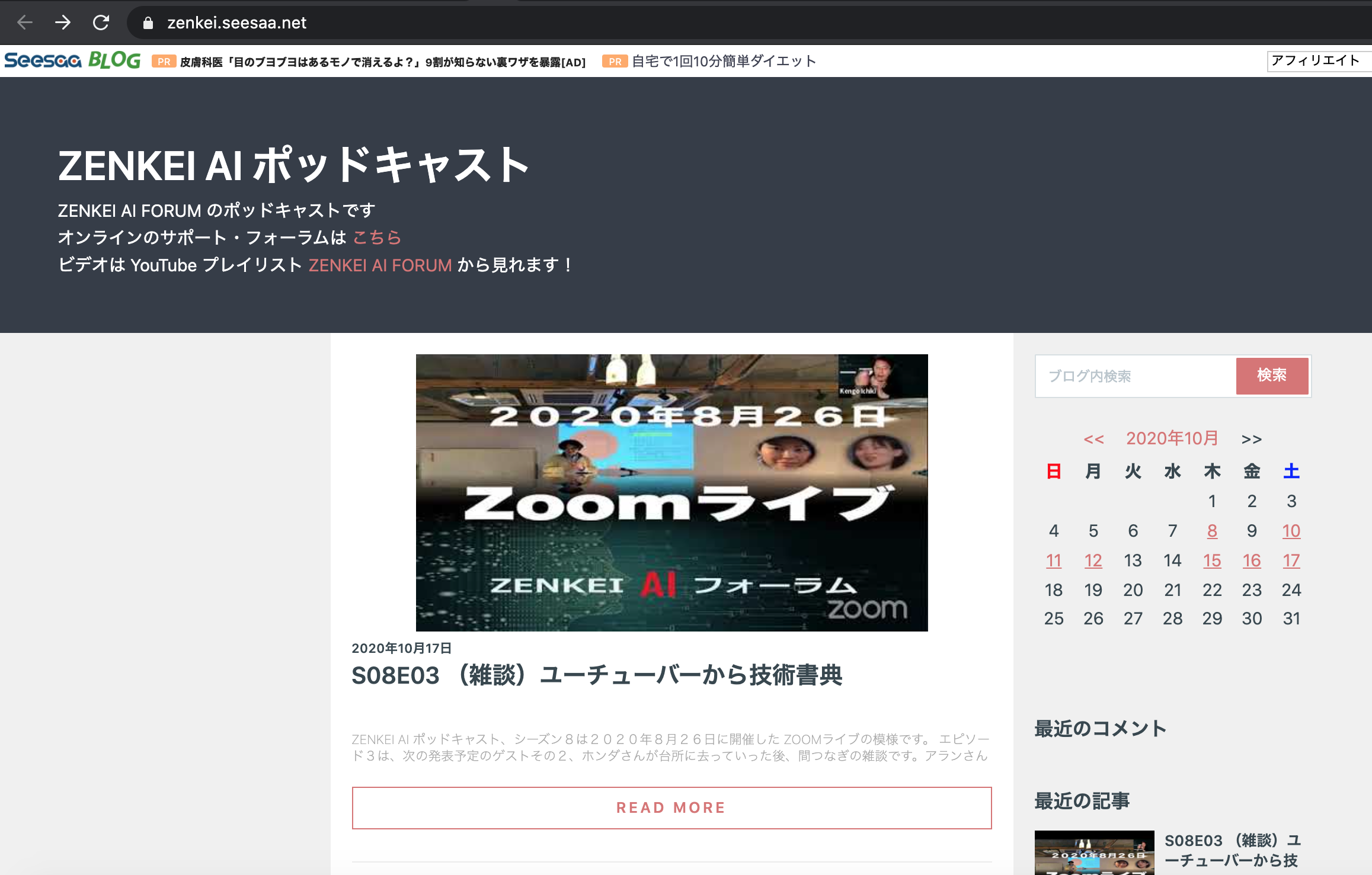Open the 2020年10月 calendar heading link

(x=1172, y=438)
